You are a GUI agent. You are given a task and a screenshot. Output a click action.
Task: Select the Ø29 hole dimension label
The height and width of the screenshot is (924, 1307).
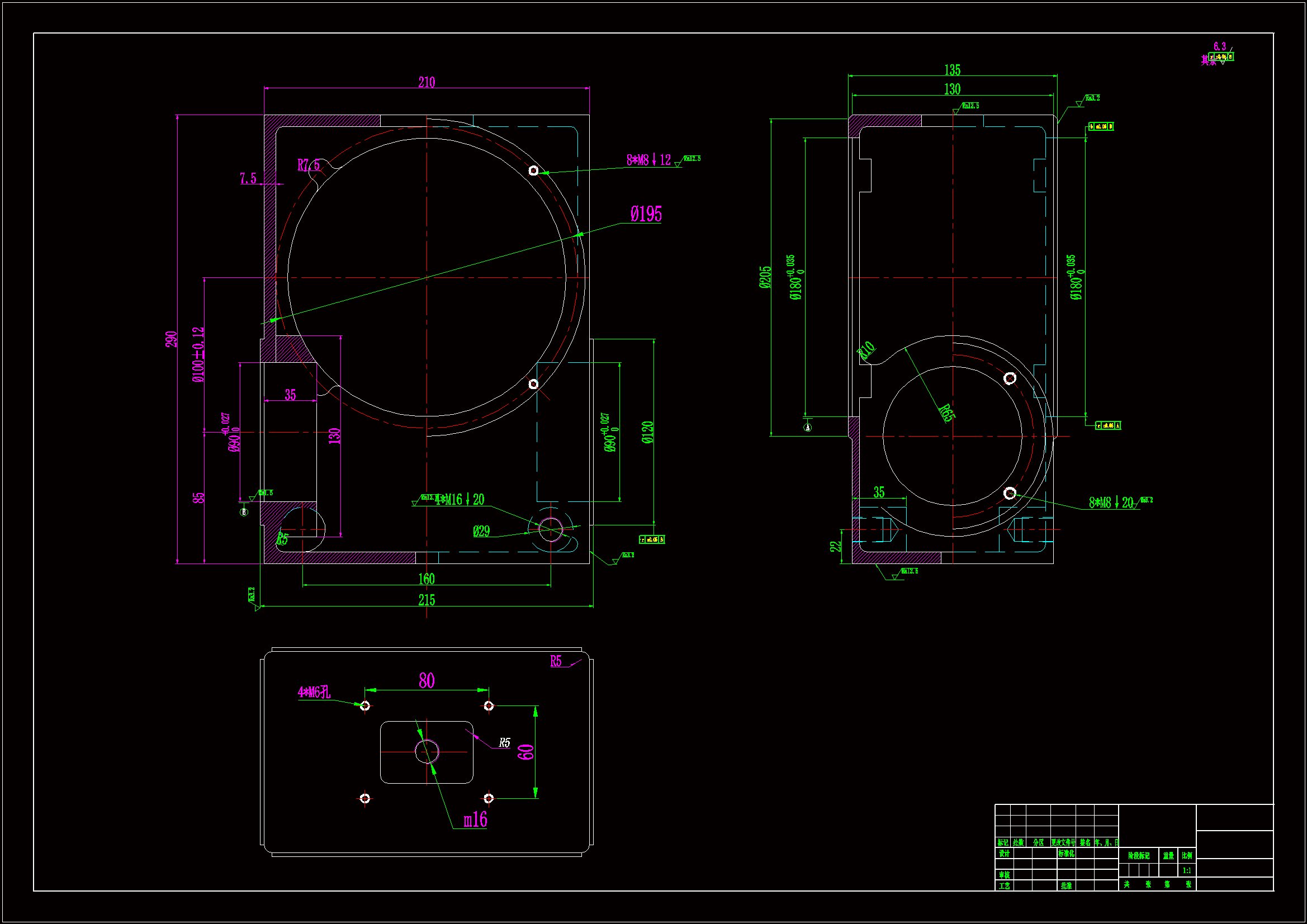click(x=481, y=531)
